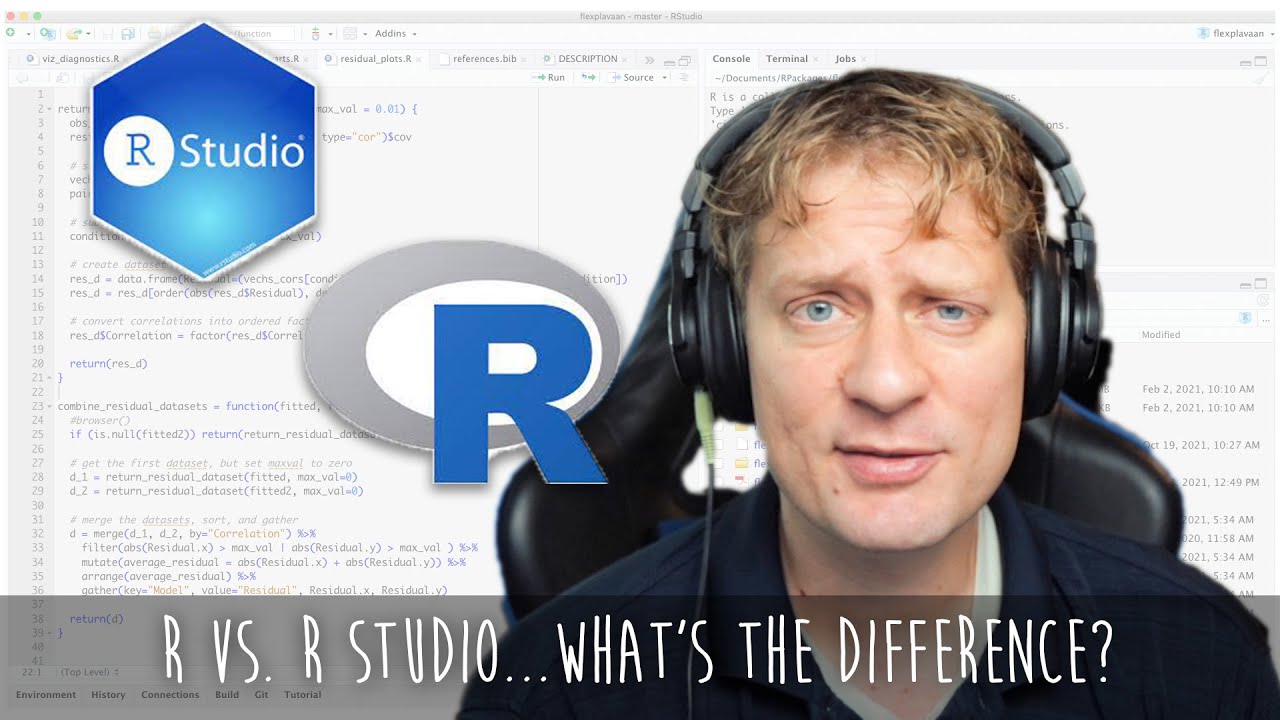
Task: Maximize the source editor pane
Action: click(x=684, y=60)
